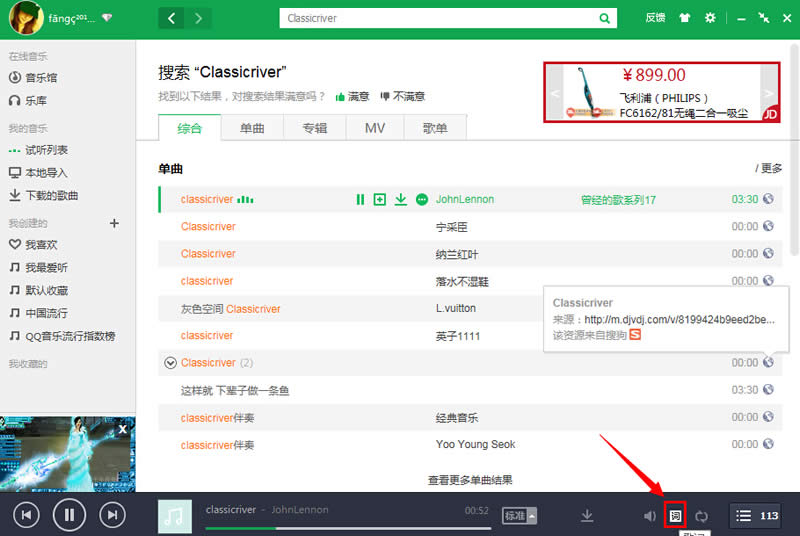Image resolution: width=800 pixels, height=536 pixels.
Task: Pause the song with player bar button
Action: pyautogui.click(x=69, y=515)
